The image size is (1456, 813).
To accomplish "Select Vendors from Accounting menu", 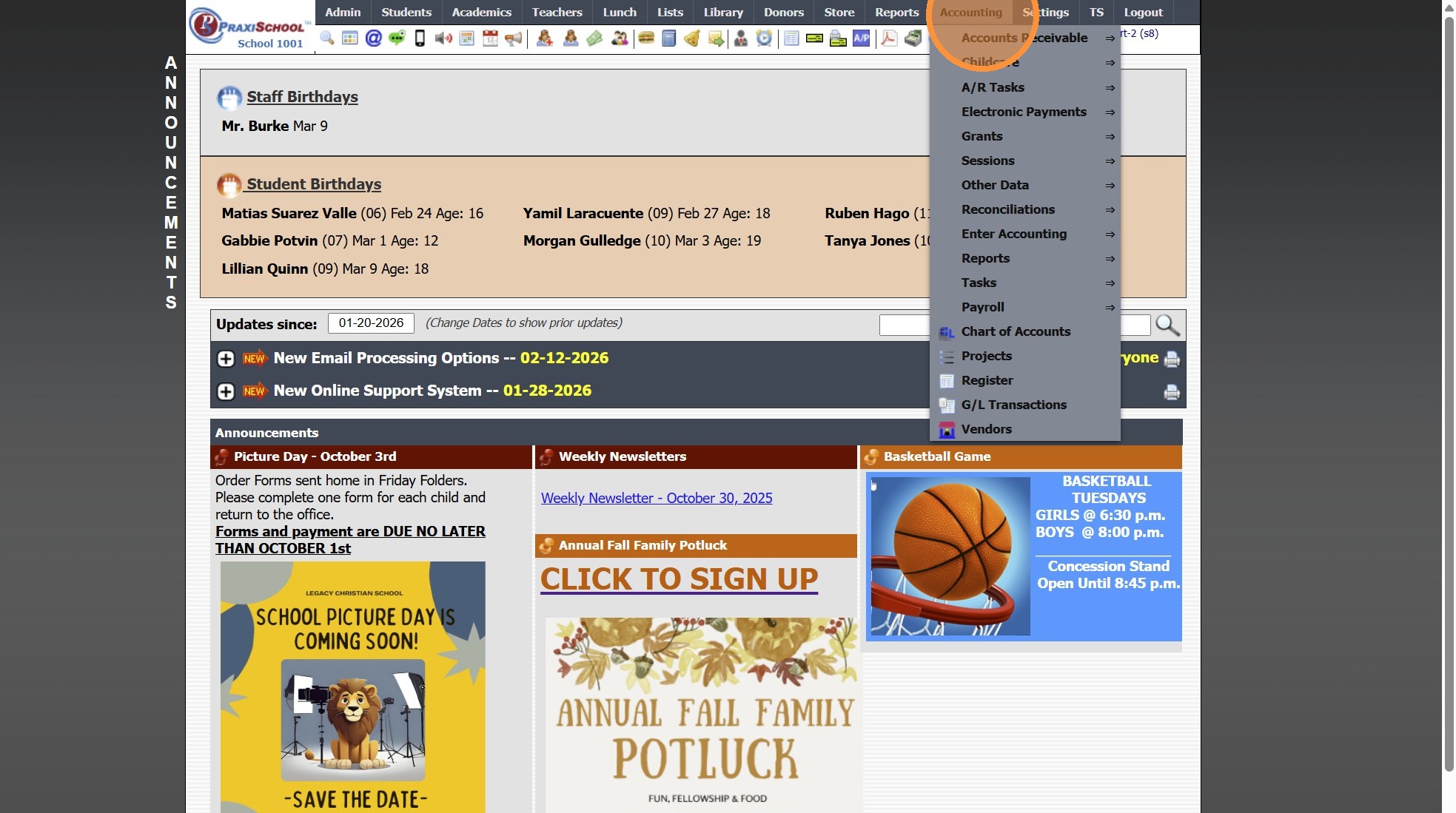I will (986, 429).
